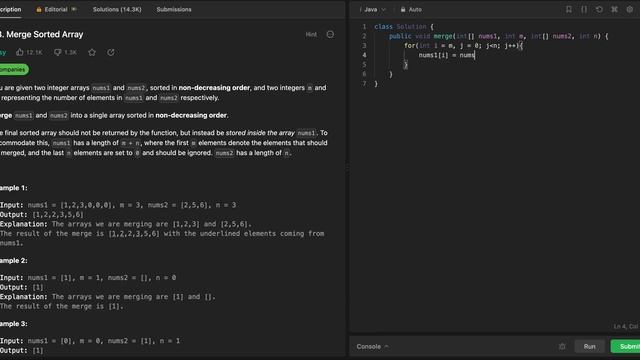
Task: Show the problem Hint
Action: (x=311, y=35)
